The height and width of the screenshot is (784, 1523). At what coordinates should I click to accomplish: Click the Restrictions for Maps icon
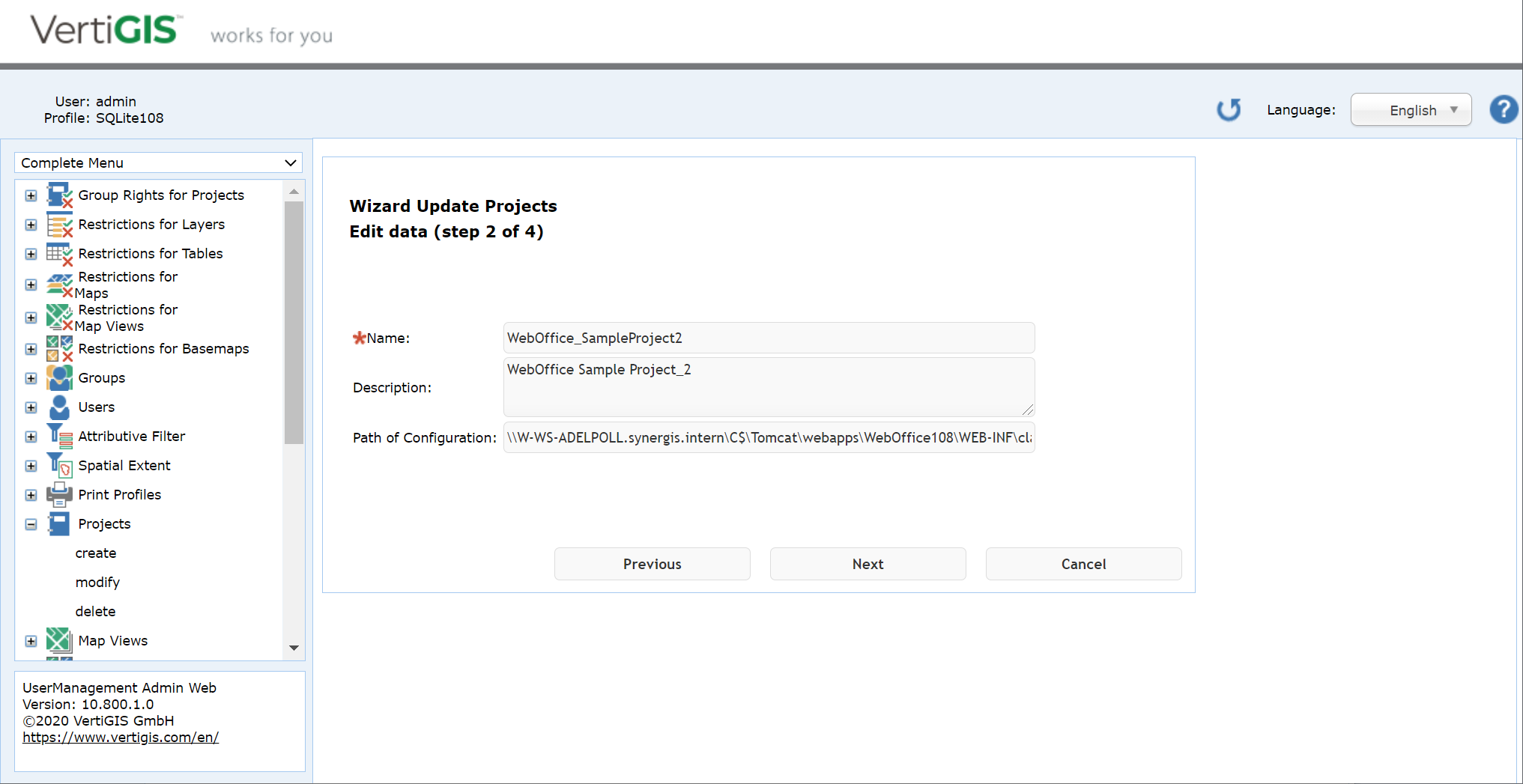[x=59, y=283]
